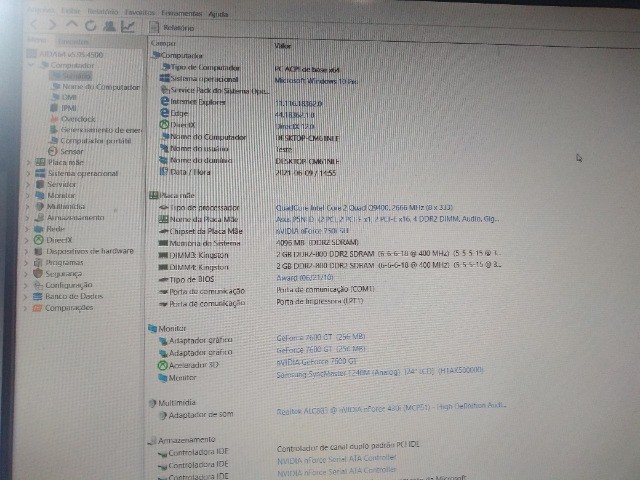Click the Configuração icon in sidebar
The height and width of the screenshot is (480, 640).
[38, 285]
